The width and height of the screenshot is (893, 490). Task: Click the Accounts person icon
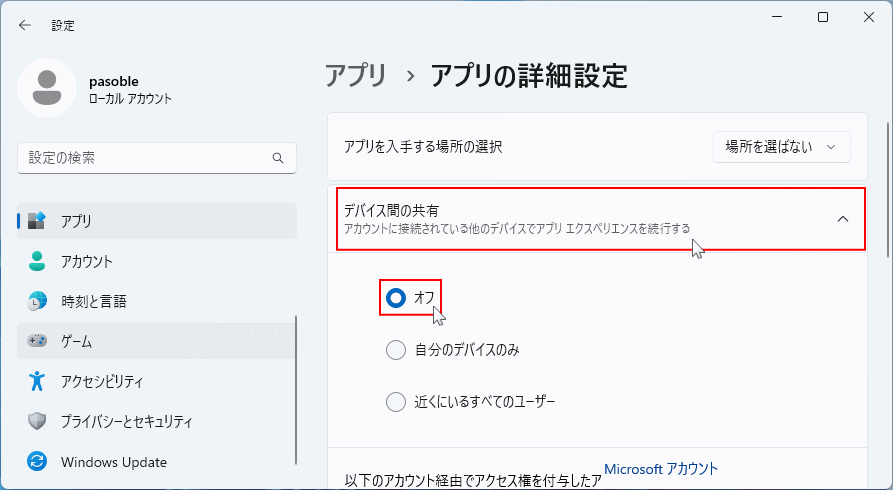click(38, 261)
